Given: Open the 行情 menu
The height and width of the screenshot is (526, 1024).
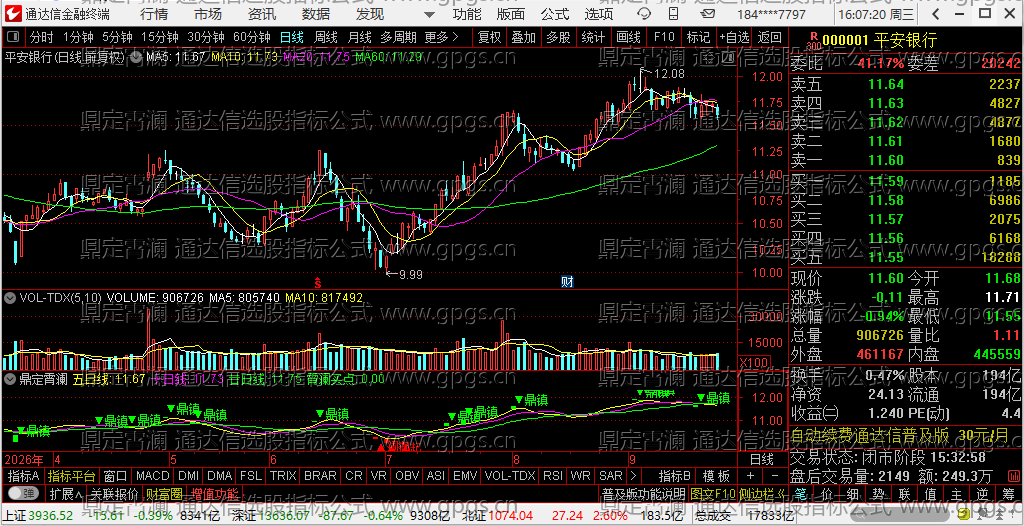Looking at the screenshot, I should click(153, 14).
